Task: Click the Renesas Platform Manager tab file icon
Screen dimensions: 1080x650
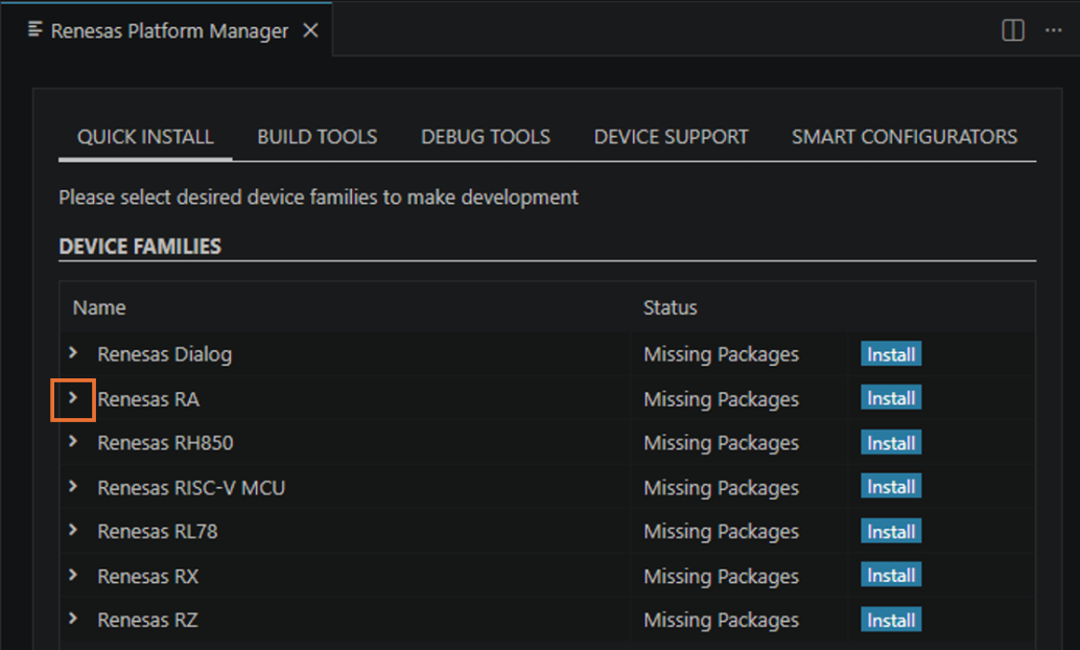Action: (35, 30)
